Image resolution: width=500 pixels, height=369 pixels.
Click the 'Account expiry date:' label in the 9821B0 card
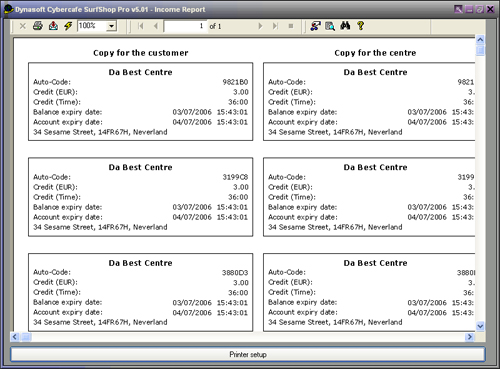[68, 122]
